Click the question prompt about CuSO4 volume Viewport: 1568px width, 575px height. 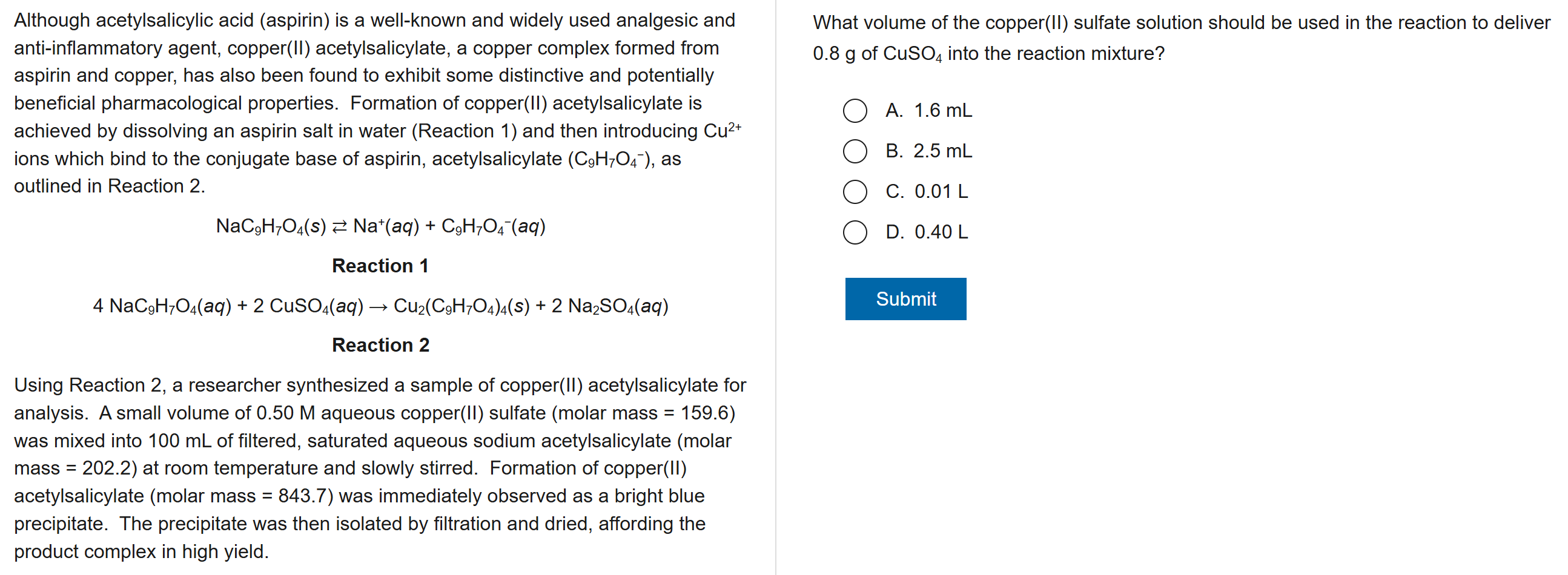[1181, 38]
